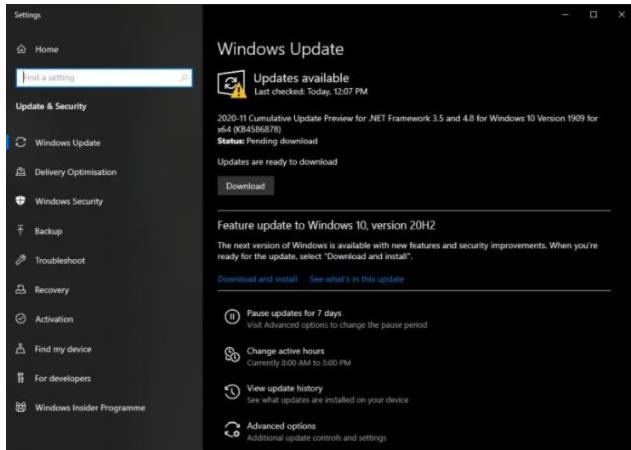Click the search magnifier icon in Find a setting
The height and width of the screenshot is (450, 631).
pyautogui.click(x=184, y=77)
